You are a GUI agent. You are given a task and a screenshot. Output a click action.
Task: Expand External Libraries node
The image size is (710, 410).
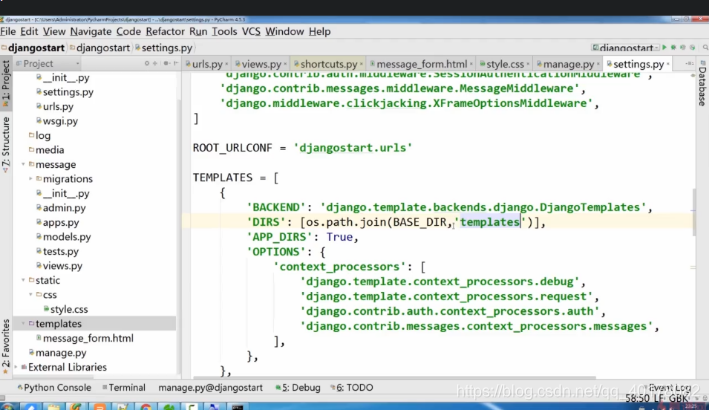tap(16, 367)
